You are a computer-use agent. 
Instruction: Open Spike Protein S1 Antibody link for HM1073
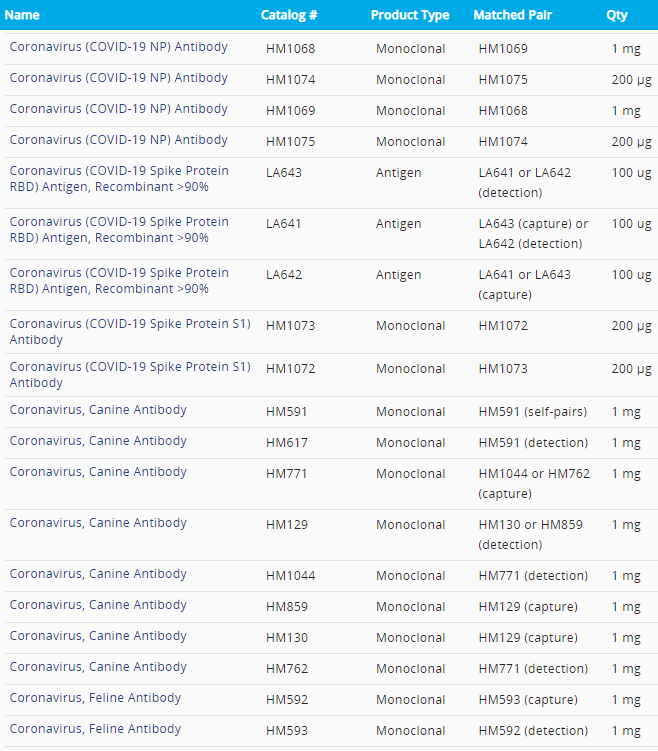click(130, 332)
